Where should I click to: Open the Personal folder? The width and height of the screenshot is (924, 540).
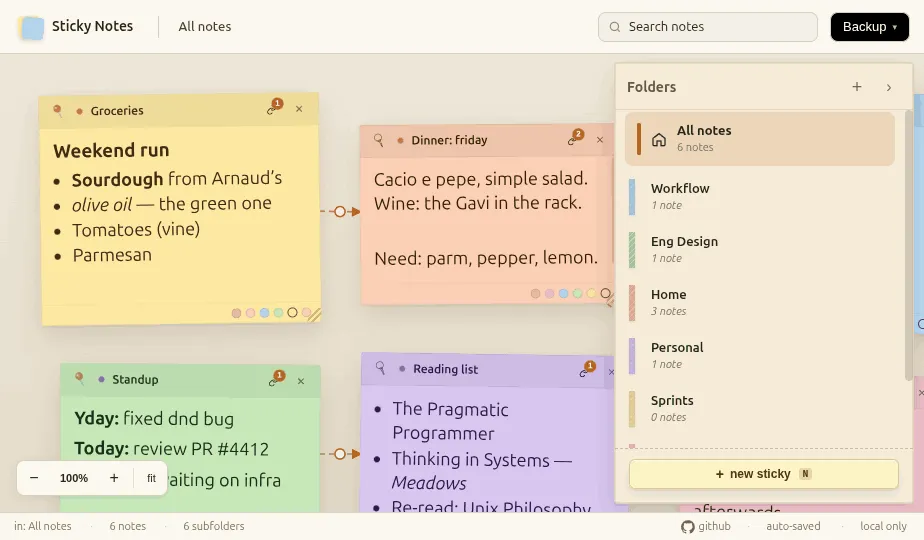(x=760, y=355)
